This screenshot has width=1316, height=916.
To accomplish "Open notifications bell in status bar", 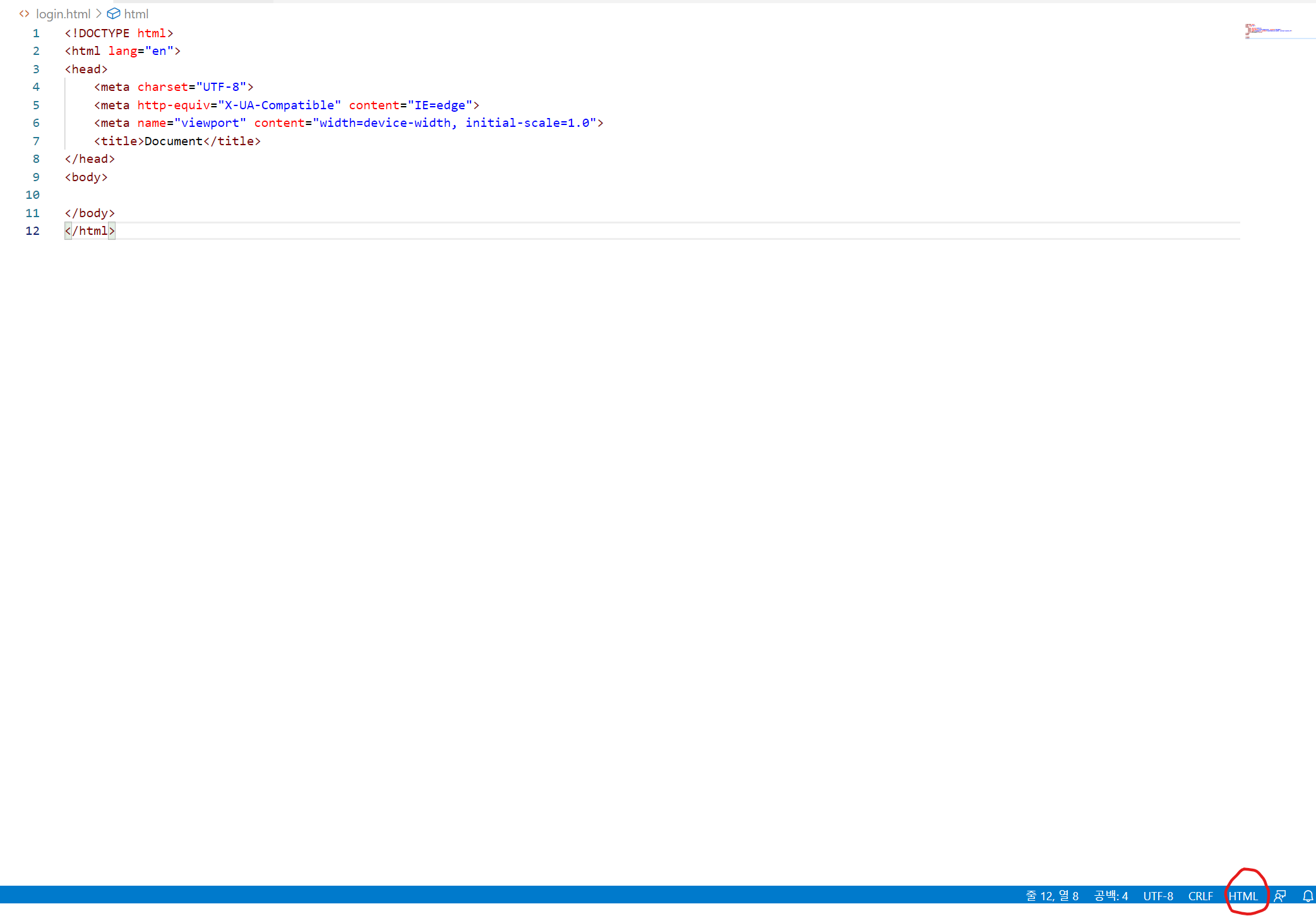I will click(1308, 896).
